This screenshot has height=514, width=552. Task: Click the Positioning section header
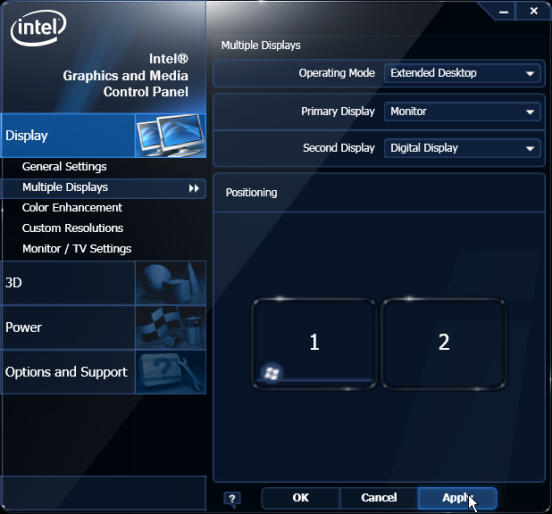251,193
